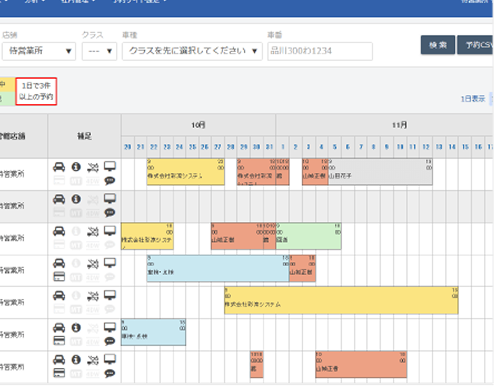Screen dimensions: 494x386
Task: Click the 車番 license plate input field
Action: 320,51
